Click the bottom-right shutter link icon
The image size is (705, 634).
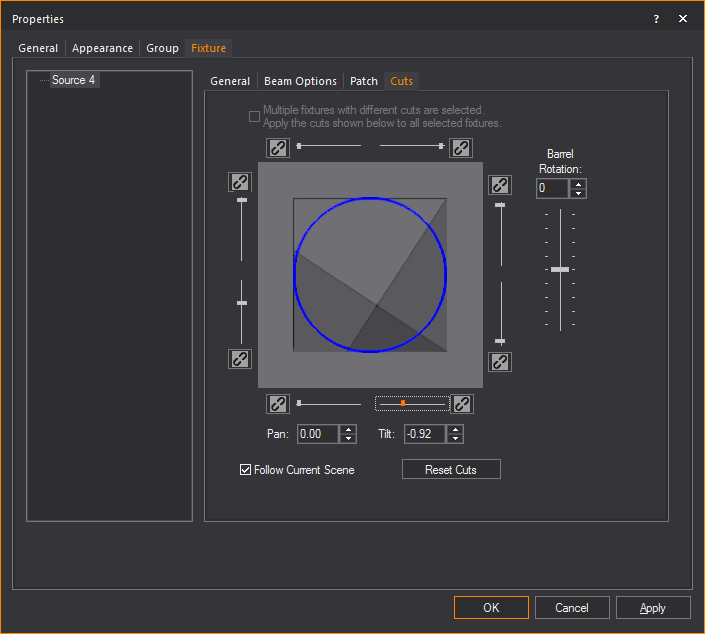coord(461,404)
